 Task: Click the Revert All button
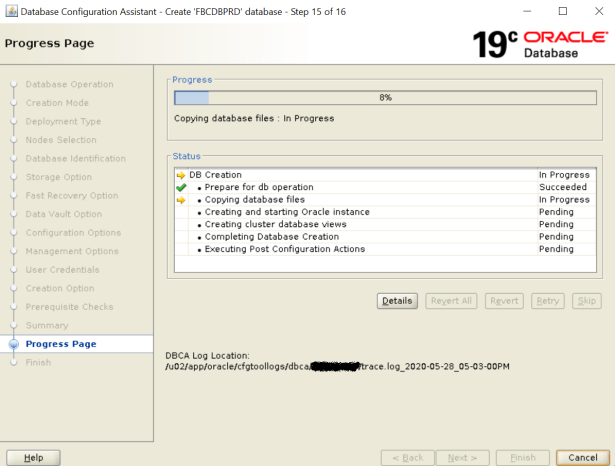coord(450,300)
